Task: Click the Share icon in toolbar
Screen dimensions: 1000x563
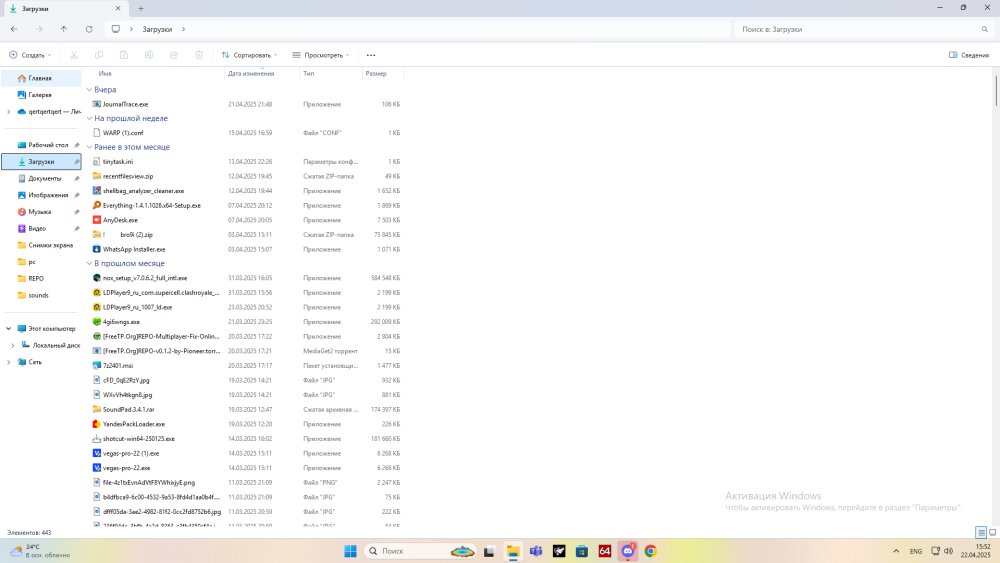Action: (x=173, y=55)
